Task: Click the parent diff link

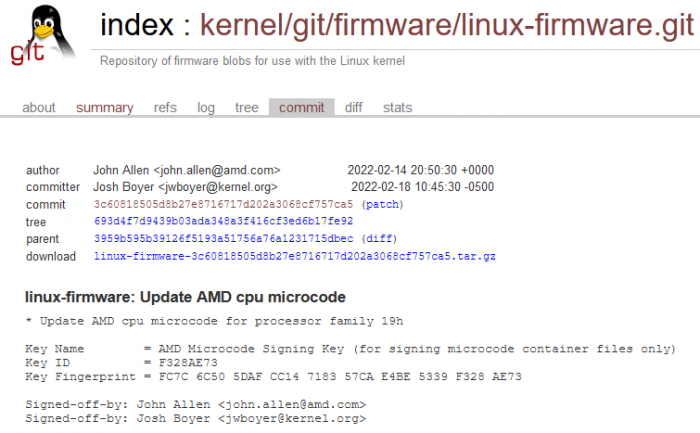Action: 377,239
